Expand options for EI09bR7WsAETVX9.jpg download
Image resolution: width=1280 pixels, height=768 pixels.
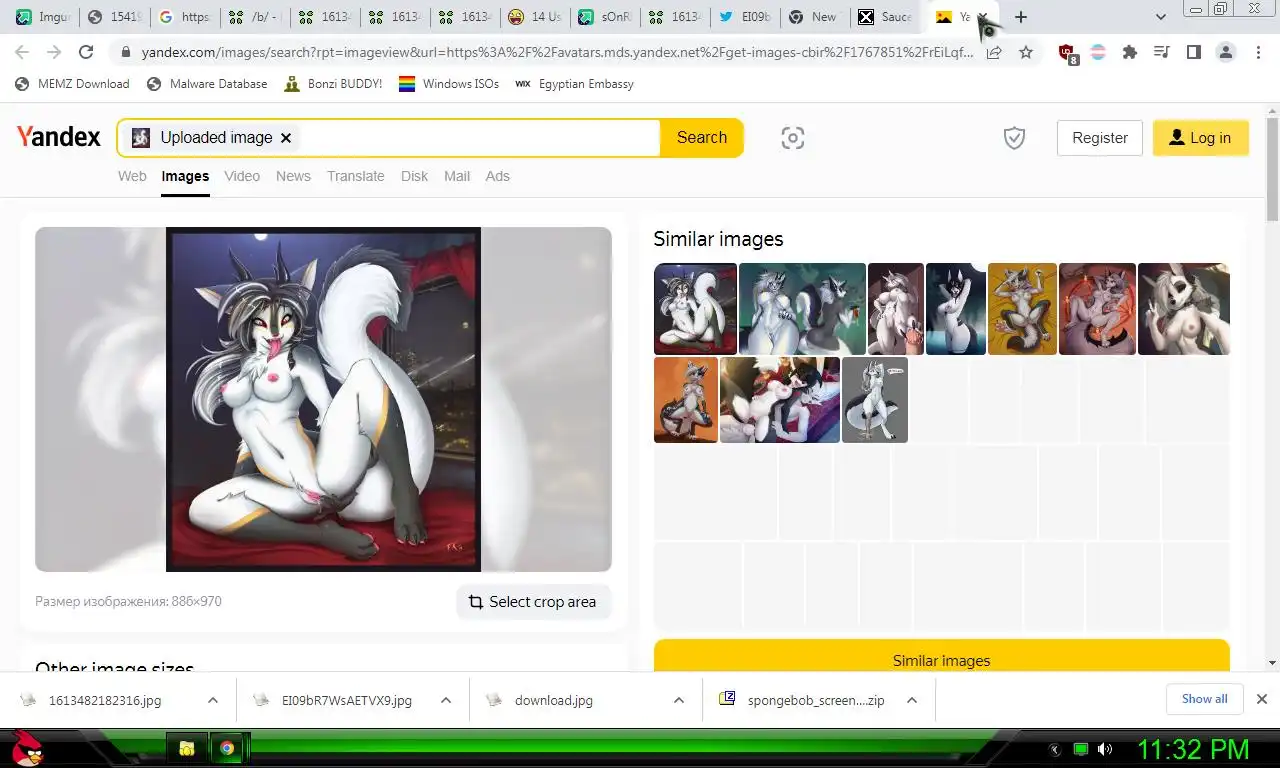point(446,700)
